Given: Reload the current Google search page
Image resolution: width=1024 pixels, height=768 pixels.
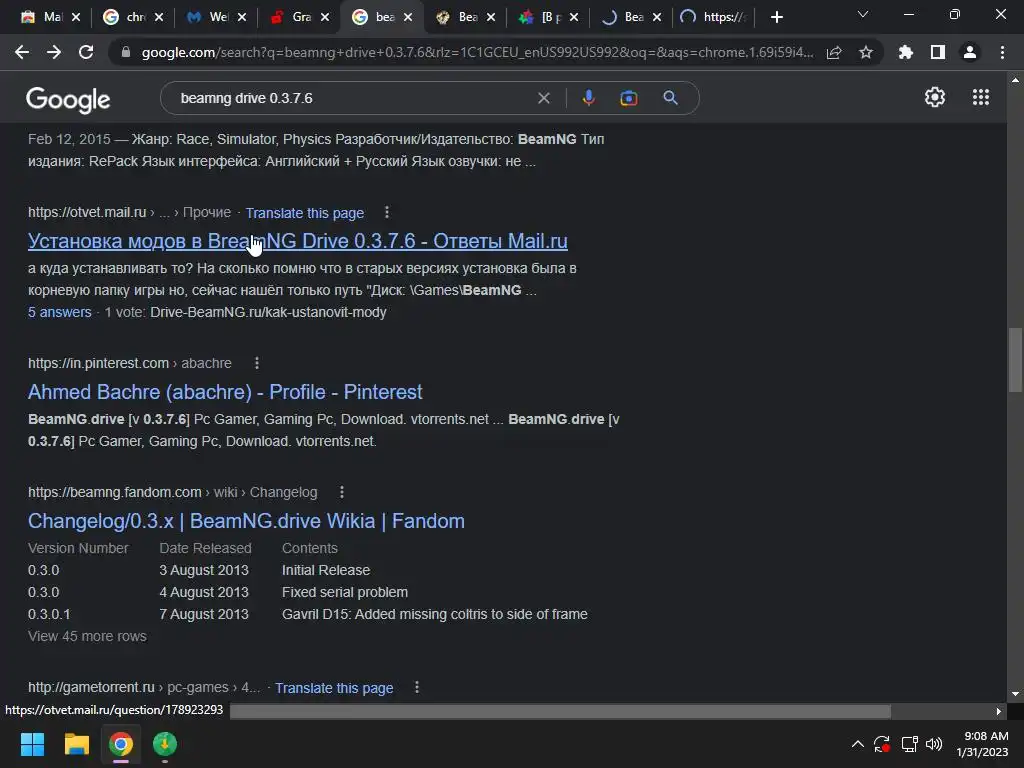Looking at the screenshot, I should pos(86,52).
